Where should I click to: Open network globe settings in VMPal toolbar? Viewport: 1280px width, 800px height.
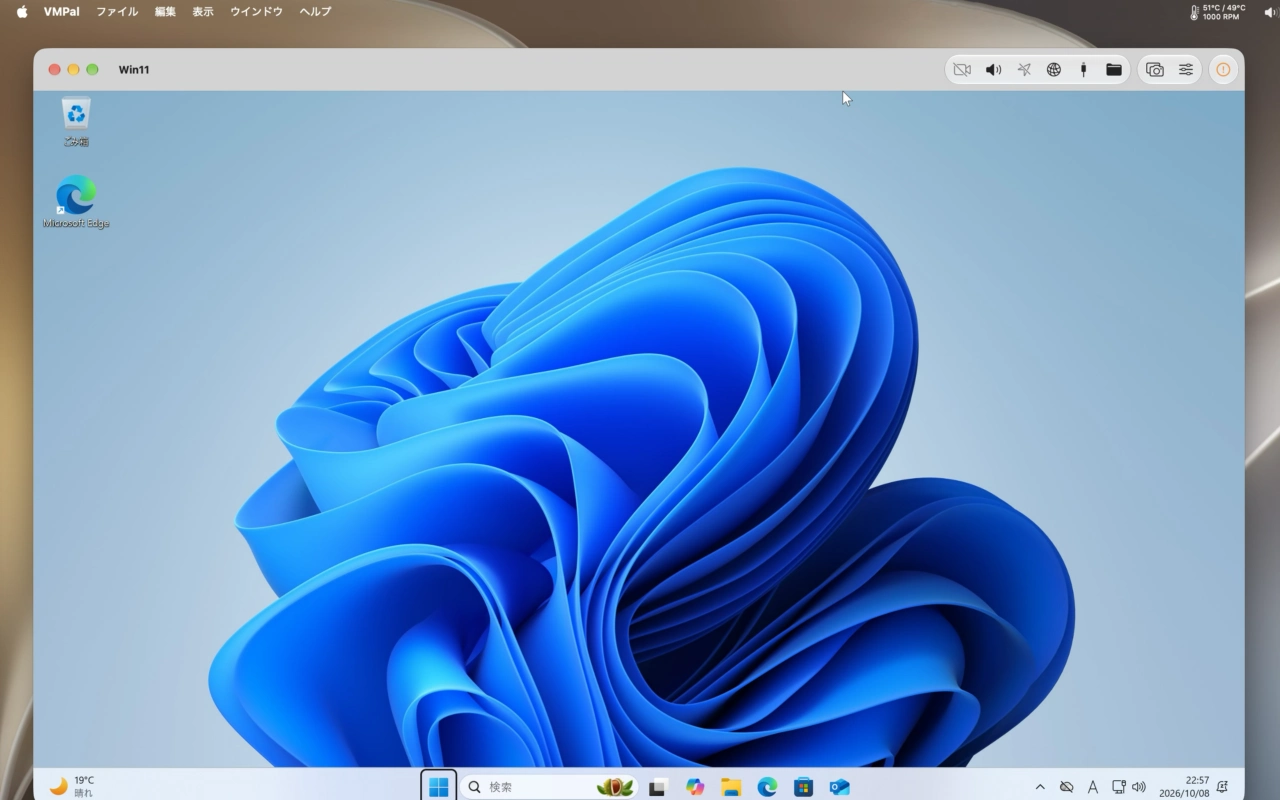tap(1053, 70)
